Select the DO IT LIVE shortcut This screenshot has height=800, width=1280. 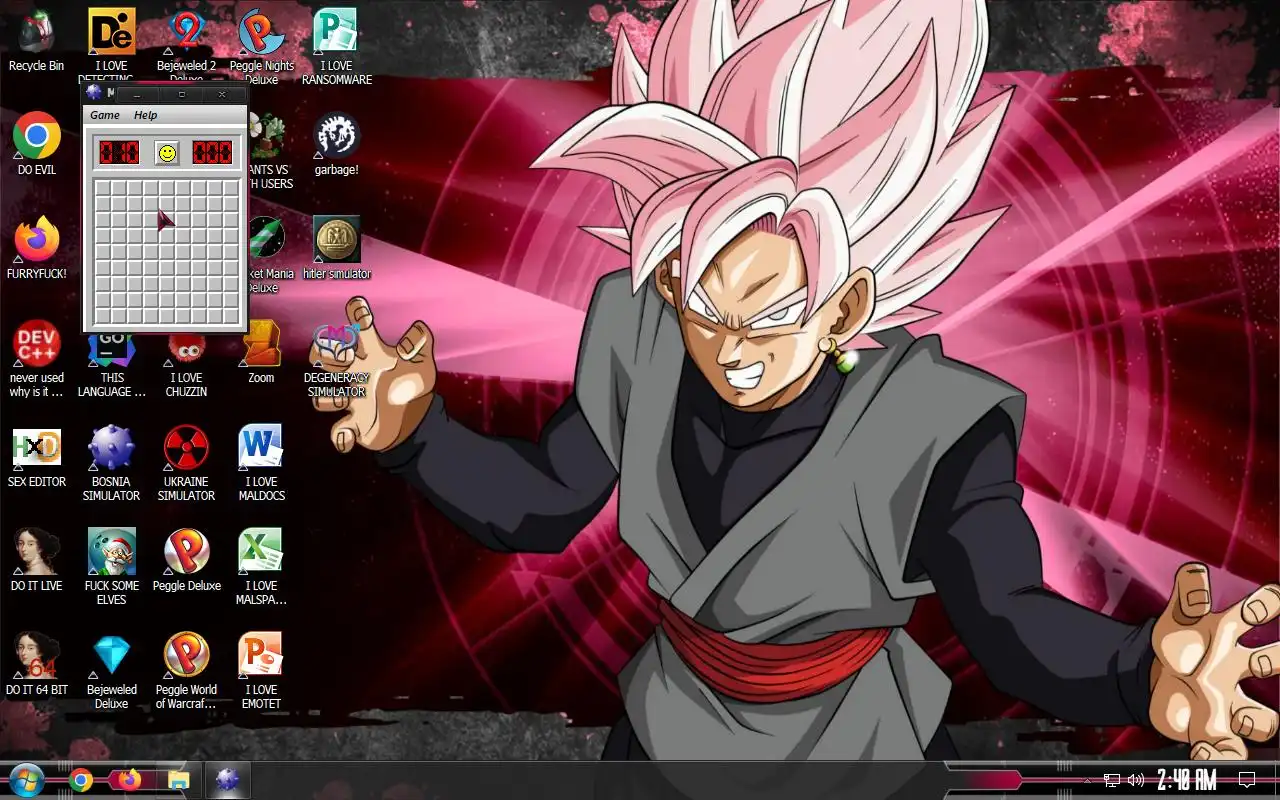tap(36, 560)
